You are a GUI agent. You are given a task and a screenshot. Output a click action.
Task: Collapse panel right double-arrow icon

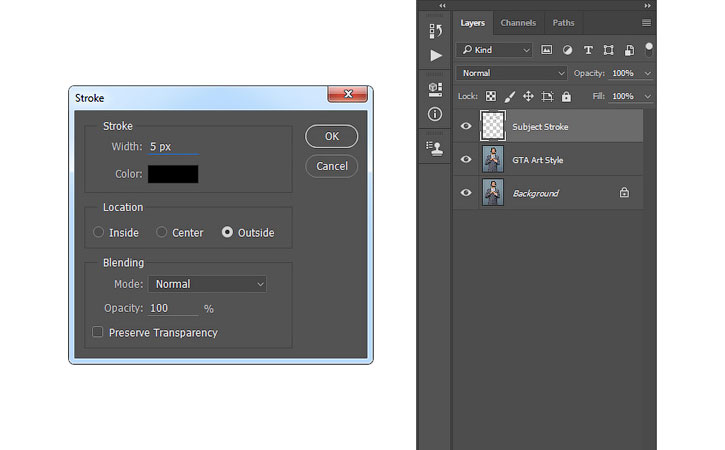(x=647, y=6)
